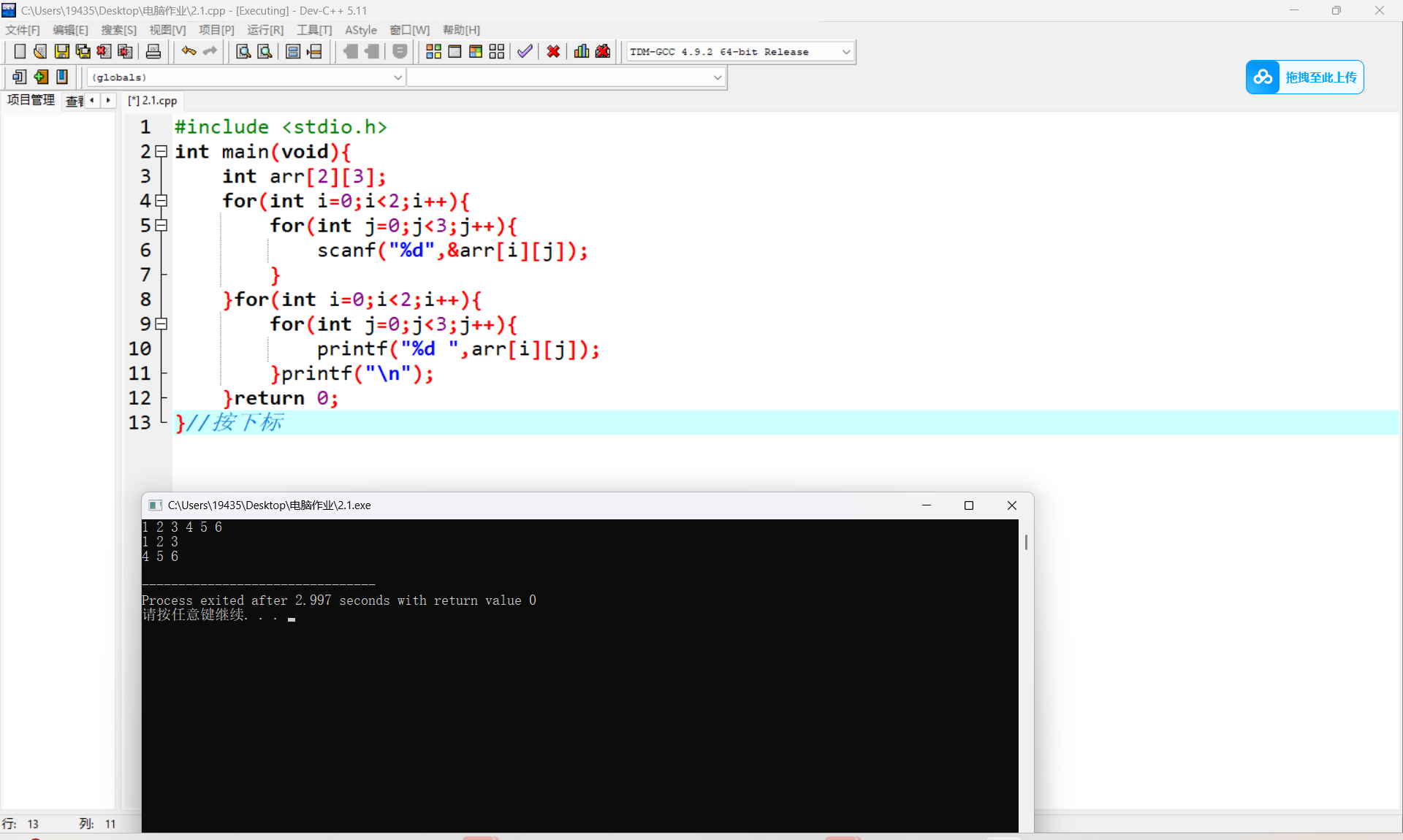Image resolution: width=1403 pixels, height=840 pixels.
Task: Click the Undo arrow icon
Action: [189, 51]
